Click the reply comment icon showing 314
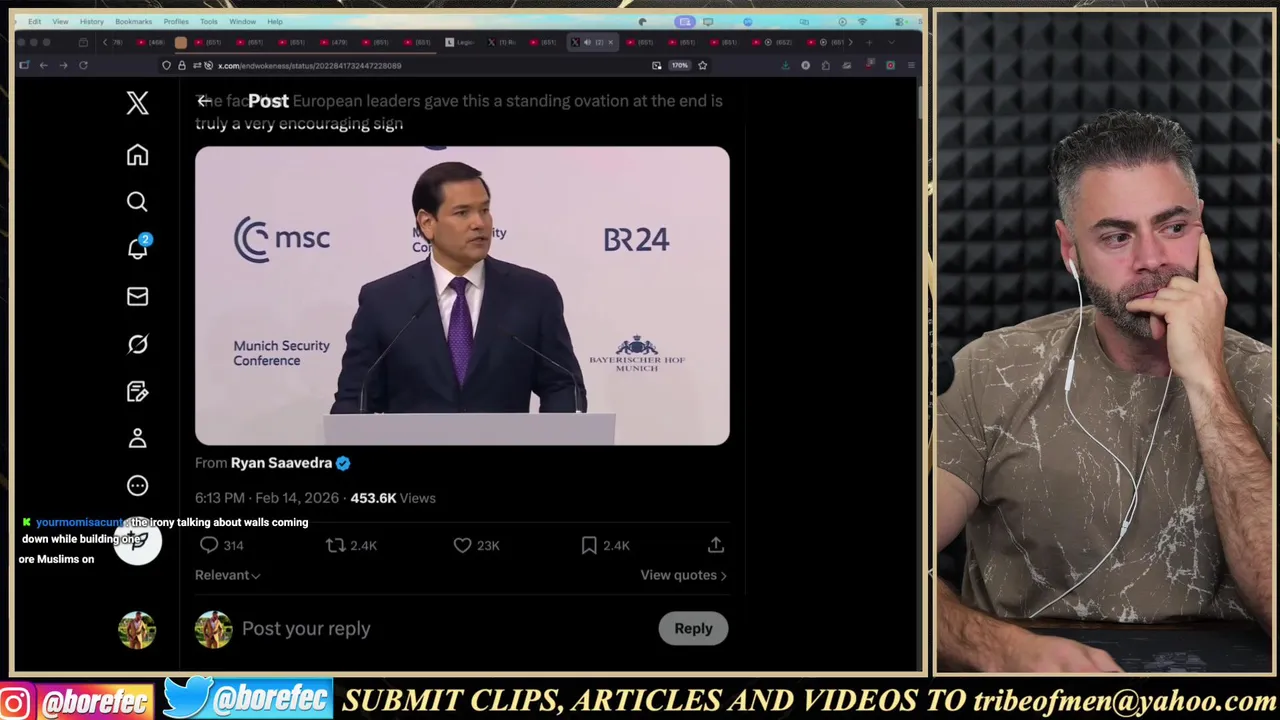Screen dimensions: 1280x720 coord(209,545)
